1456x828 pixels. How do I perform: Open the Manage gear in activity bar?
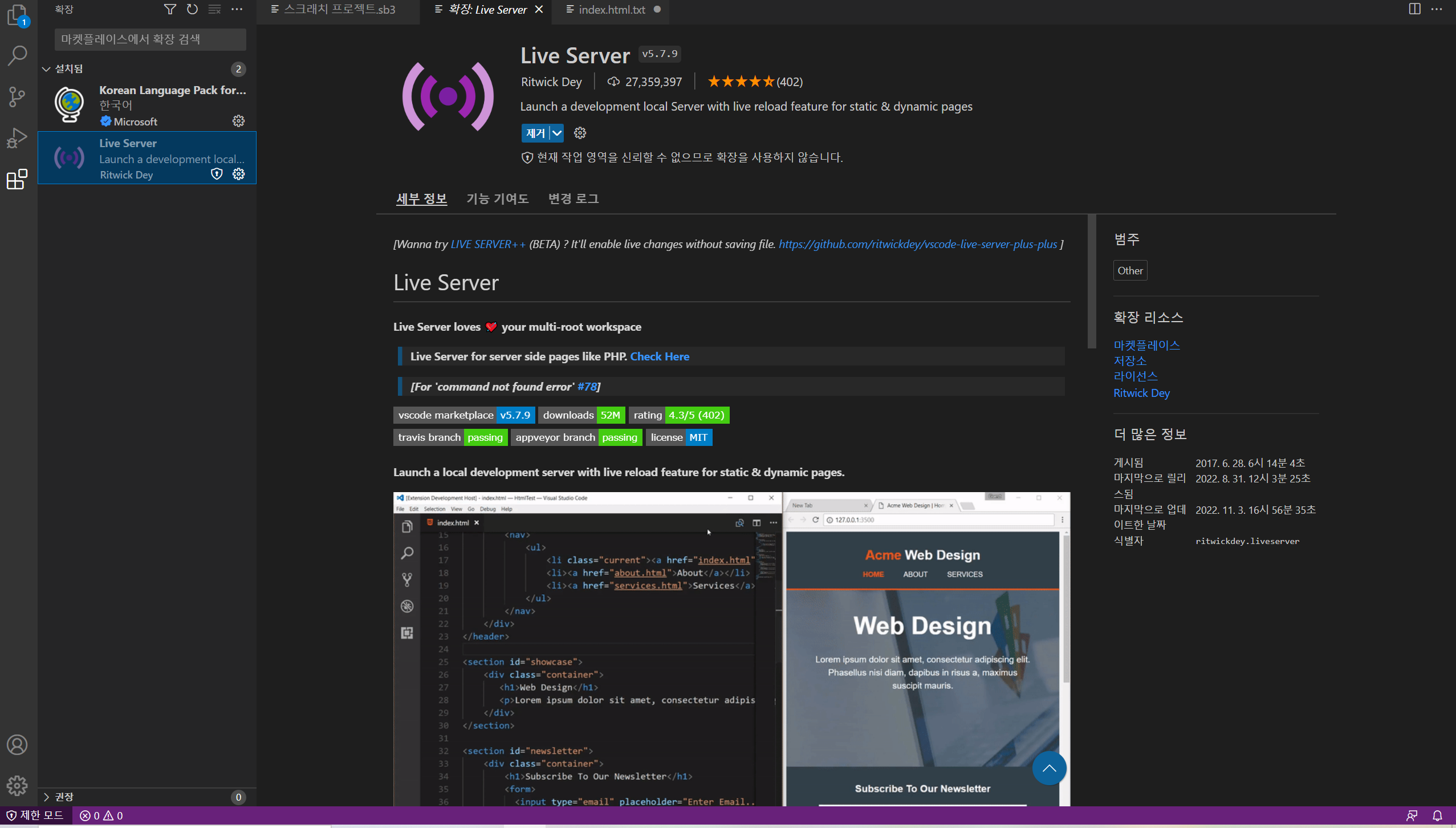(x=18, y=786)
